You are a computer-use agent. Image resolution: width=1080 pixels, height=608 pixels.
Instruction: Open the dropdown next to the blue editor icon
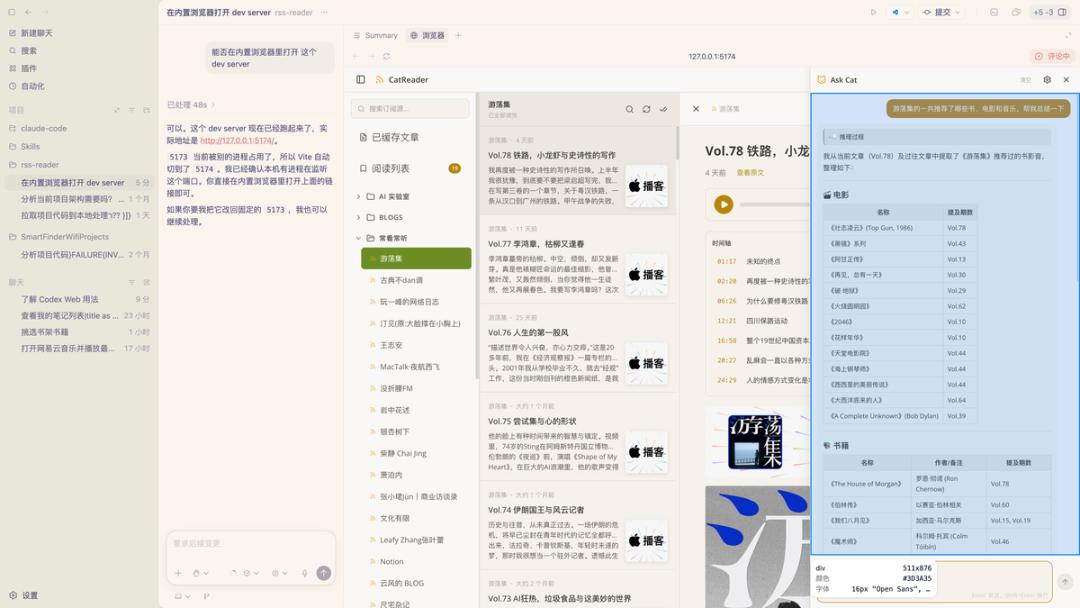click(x=907, y=12)
